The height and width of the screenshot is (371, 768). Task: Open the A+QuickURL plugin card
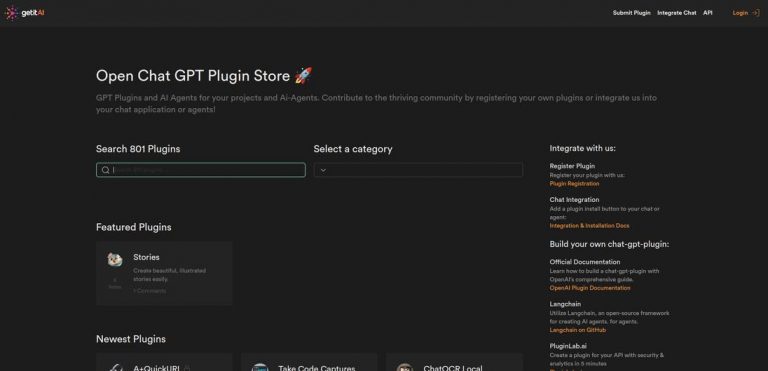tap(164, 362)
